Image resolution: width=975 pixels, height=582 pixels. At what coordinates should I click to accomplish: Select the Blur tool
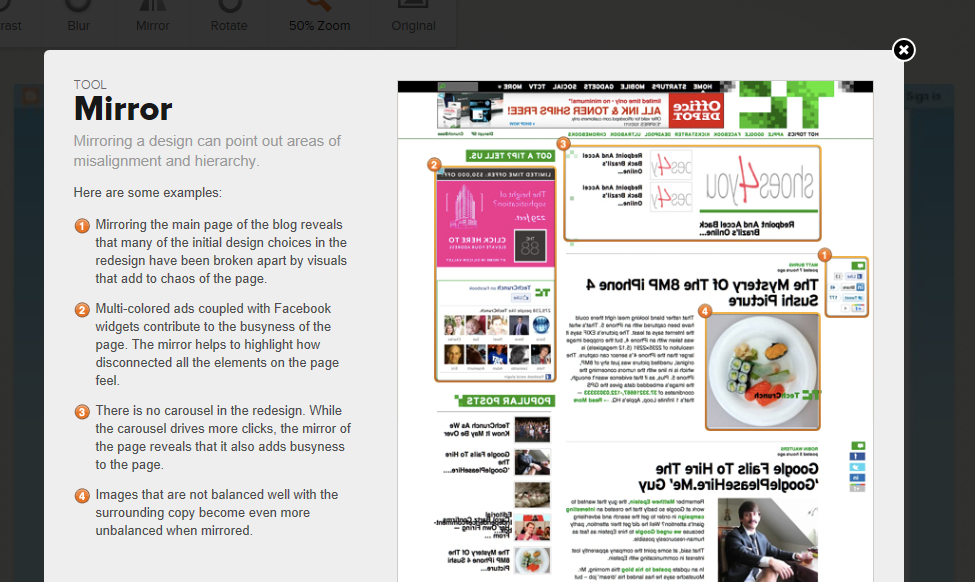point(78,16)
